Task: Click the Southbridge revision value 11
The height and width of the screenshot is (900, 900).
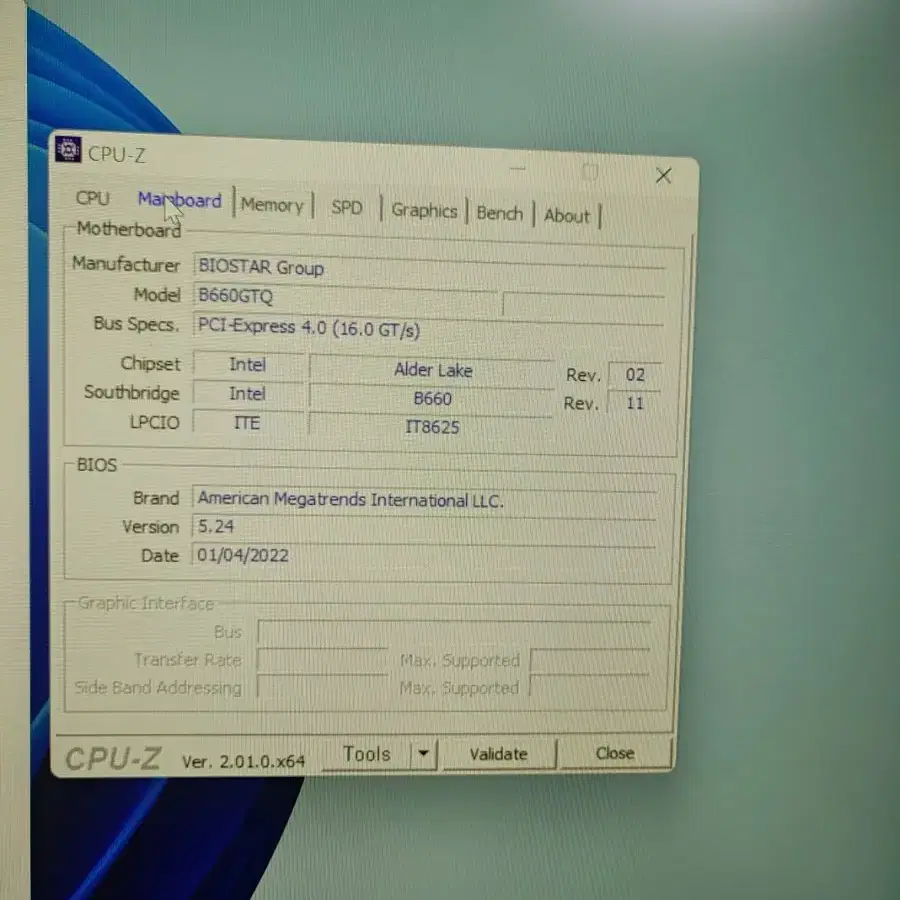Action: [x=633, y=403]
